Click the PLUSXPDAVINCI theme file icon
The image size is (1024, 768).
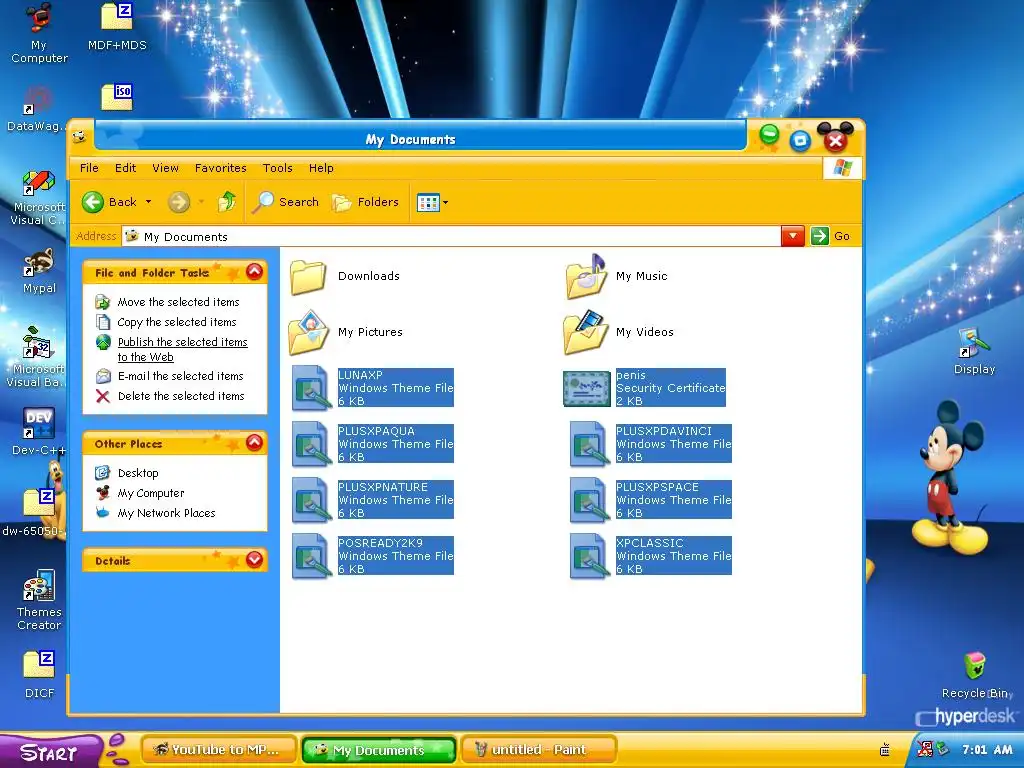coord(589,444)
